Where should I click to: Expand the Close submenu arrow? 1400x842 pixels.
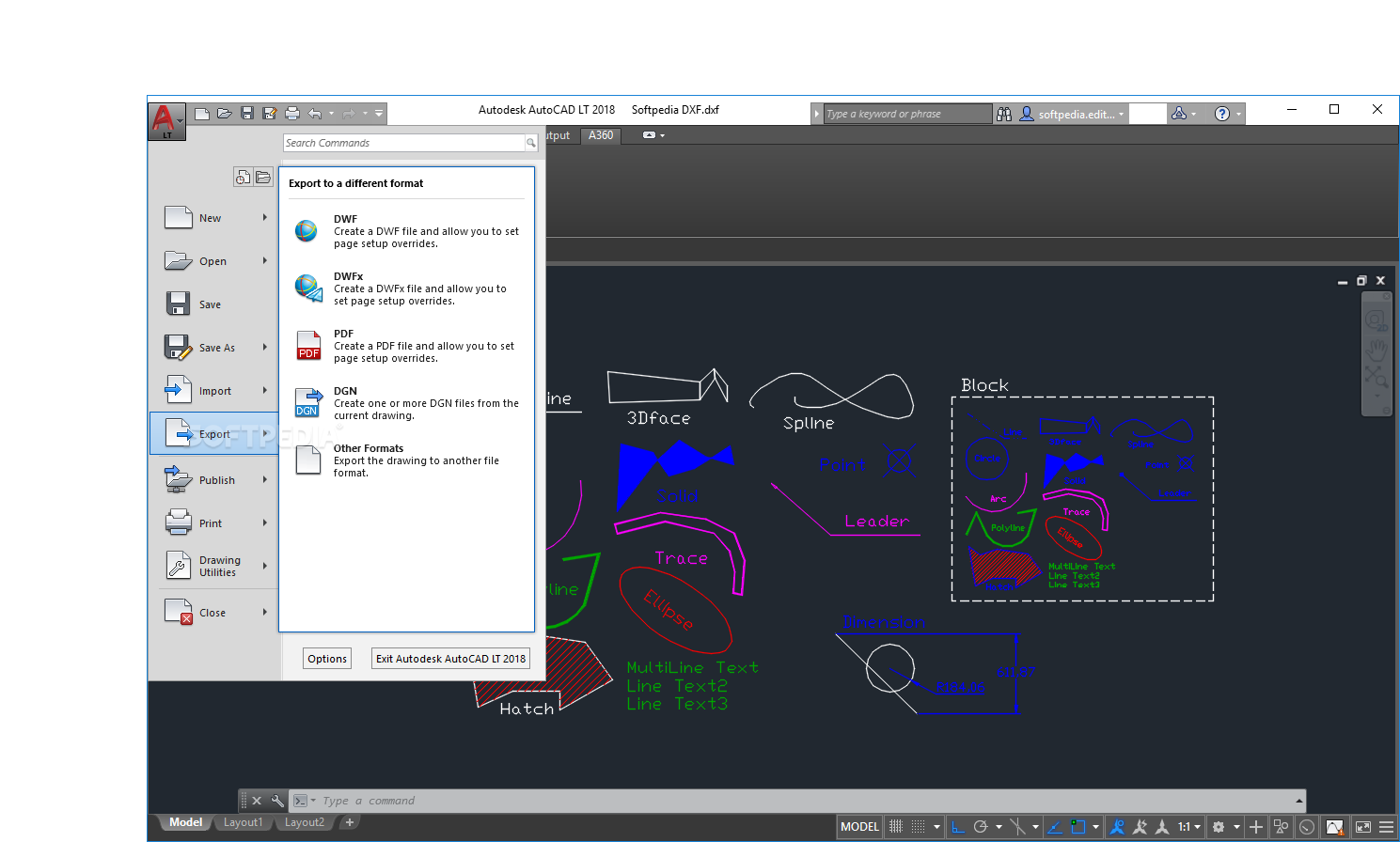[265, 613]
